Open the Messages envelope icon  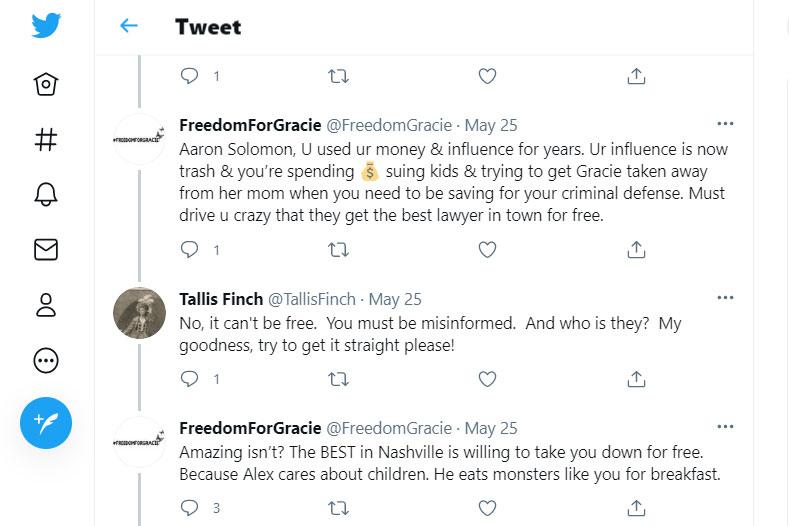(46, 250)
